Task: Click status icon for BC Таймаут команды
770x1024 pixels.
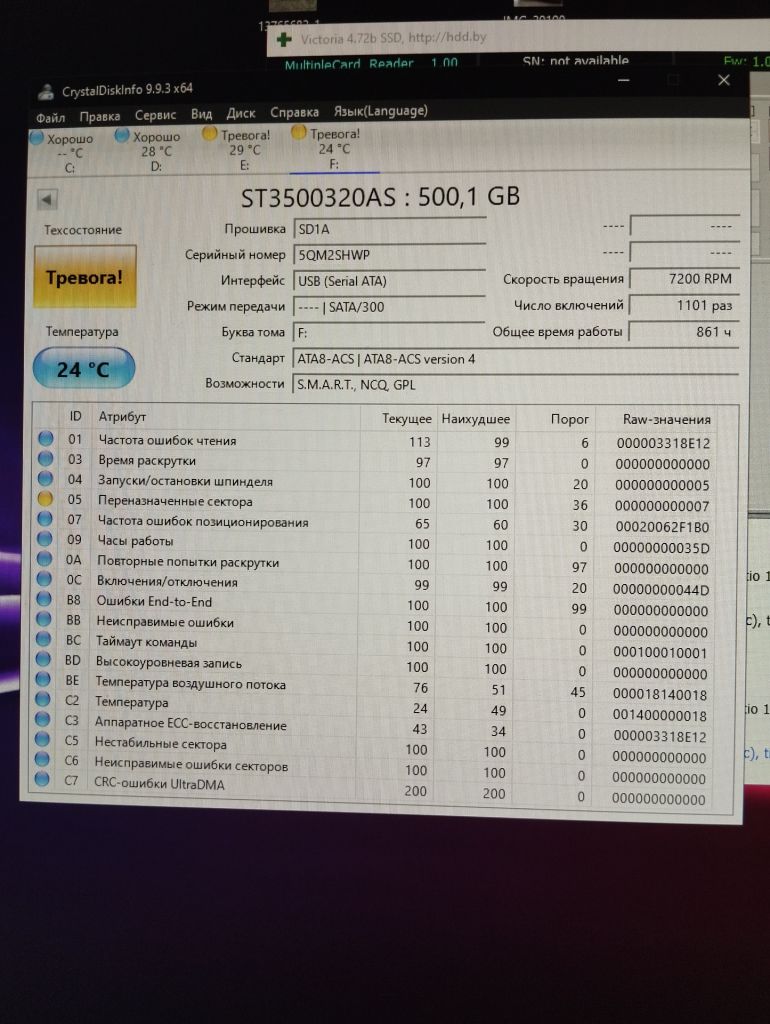Action: pyautogui.click(x=44, y=639)
